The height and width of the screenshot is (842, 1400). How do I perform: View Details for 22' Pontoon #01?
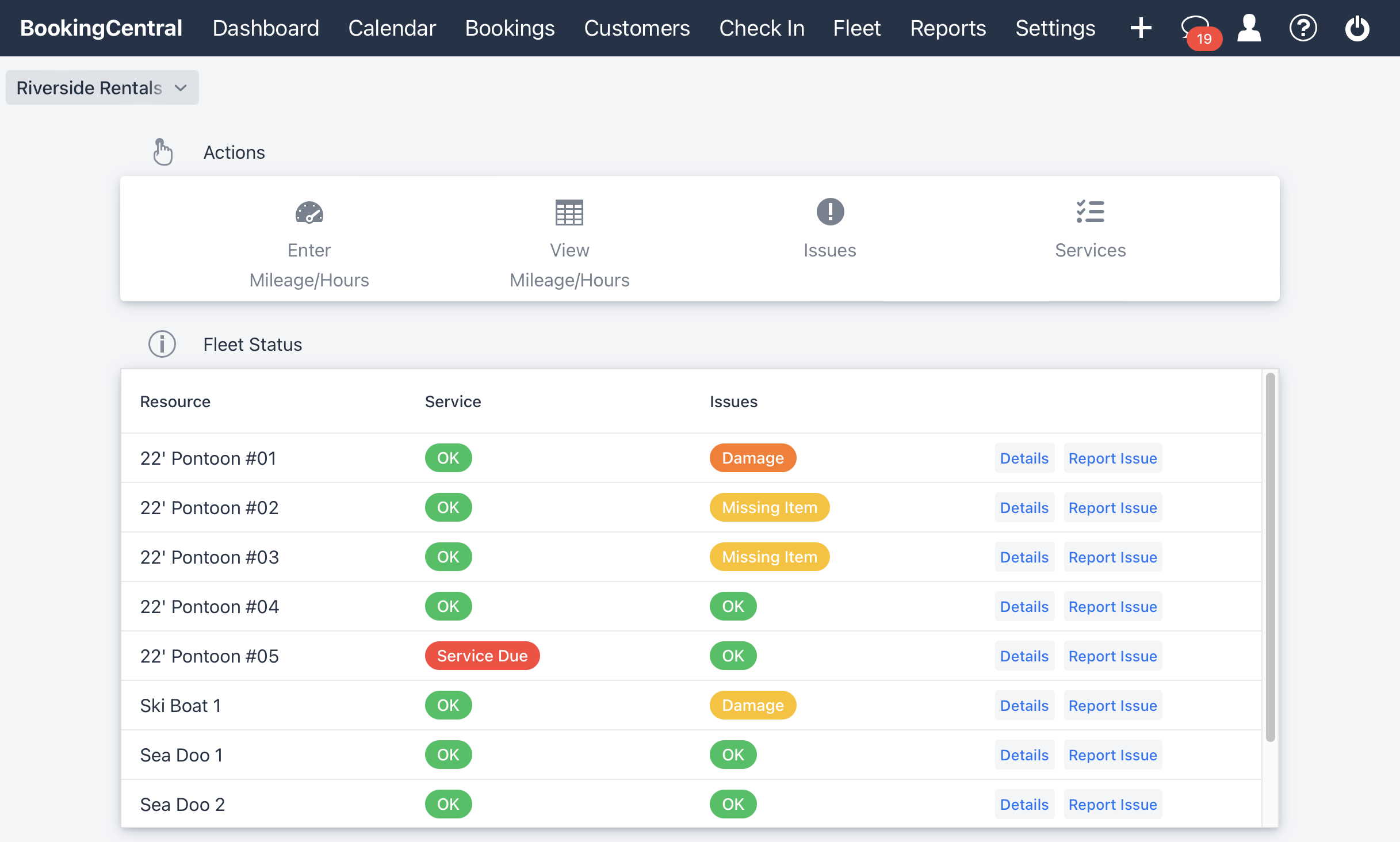[x=1024, y=458]
